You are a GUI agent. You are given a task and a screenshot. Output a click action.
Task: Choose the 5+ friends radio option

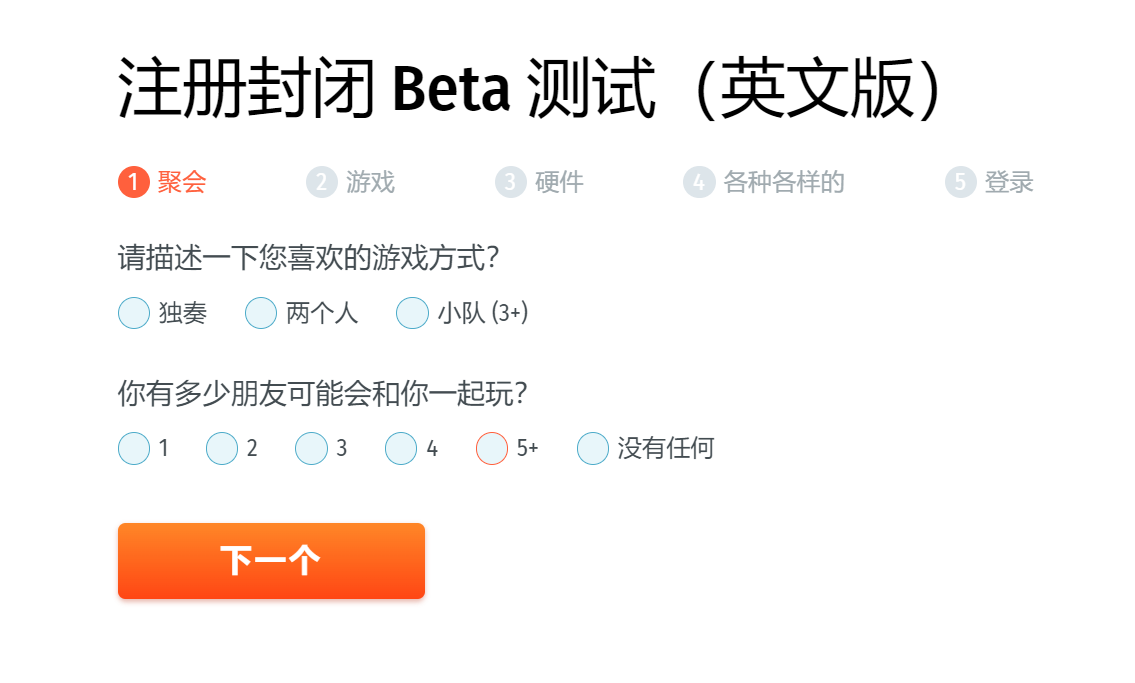point(491,448)
